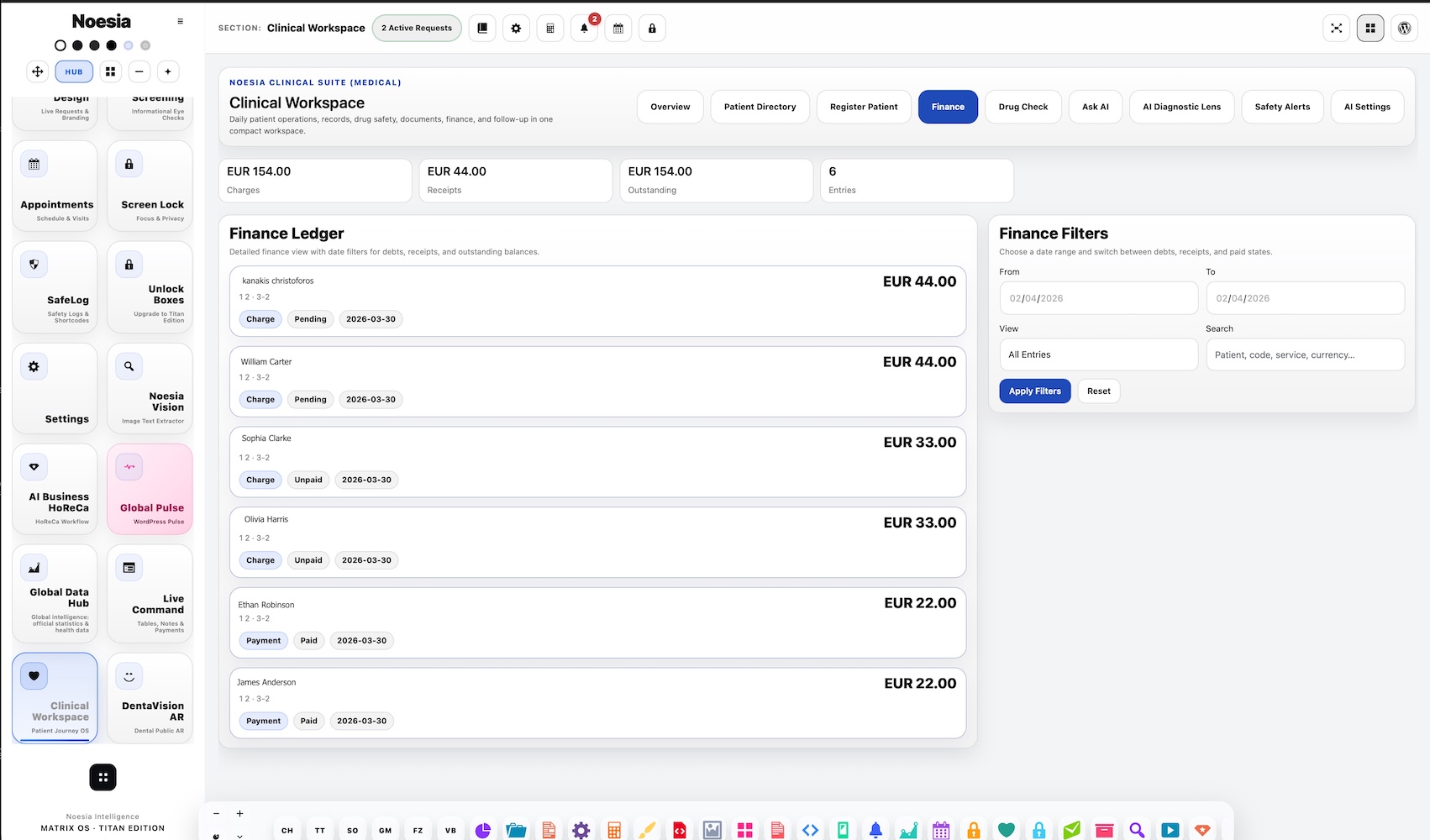Screen dimensions: 1430x840
Task: Open the From date picker field
Action: point(1098,298)
